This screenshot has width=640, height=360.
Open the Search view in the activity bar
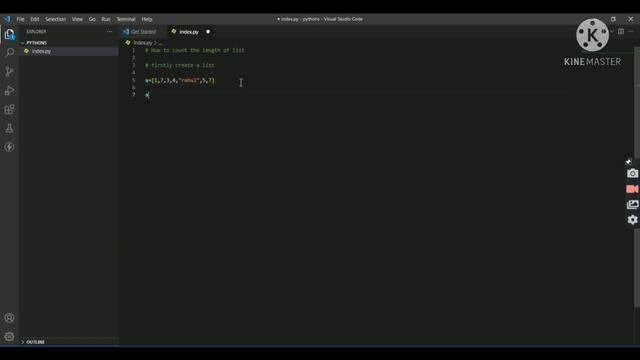(9, 53)
